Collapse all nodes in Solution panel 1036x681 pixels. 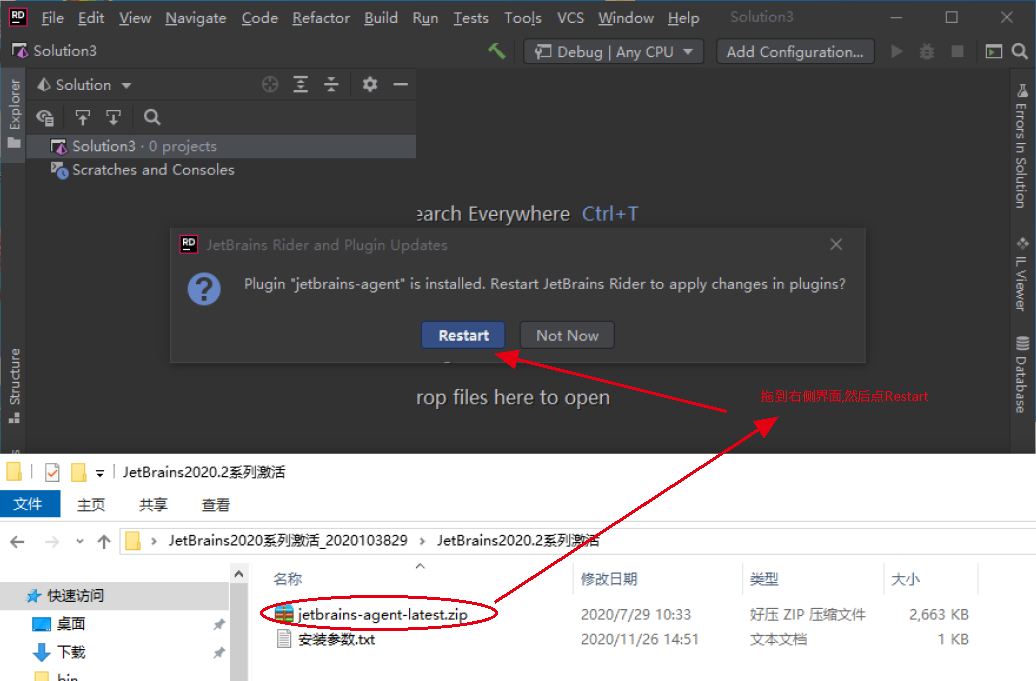pos(331,85)
